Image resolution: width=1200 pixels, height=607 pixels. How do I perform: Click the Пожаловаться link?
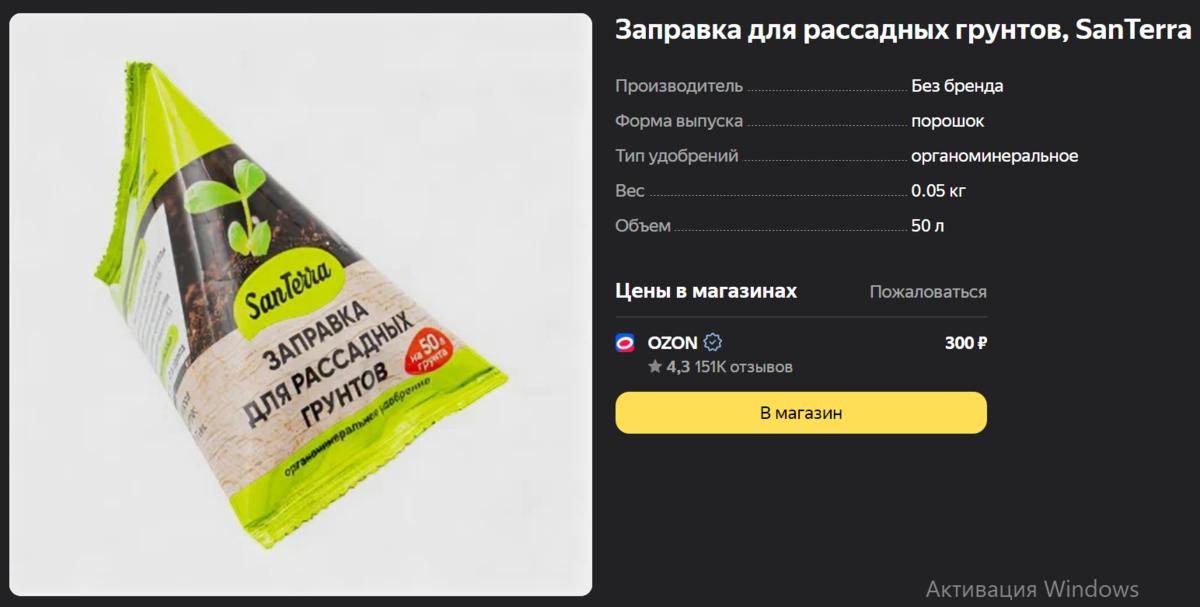coord(928,292)
